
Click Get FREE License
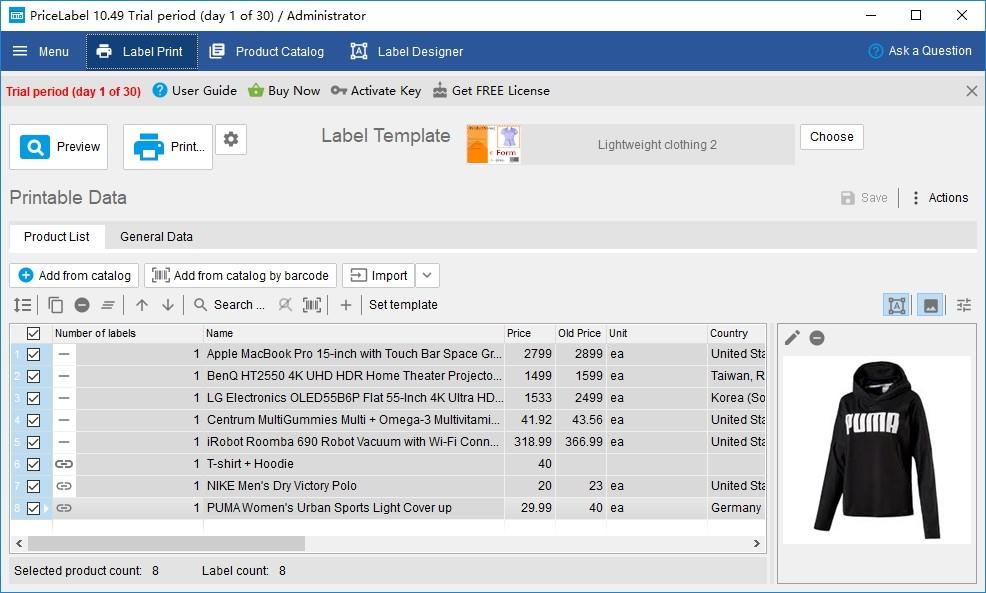click(x=491, y=91)
